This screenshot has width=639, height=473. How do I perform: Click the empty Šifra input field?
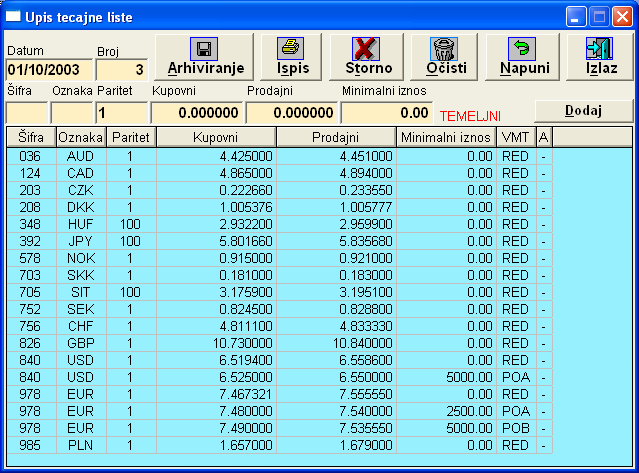tap(26, 113)
